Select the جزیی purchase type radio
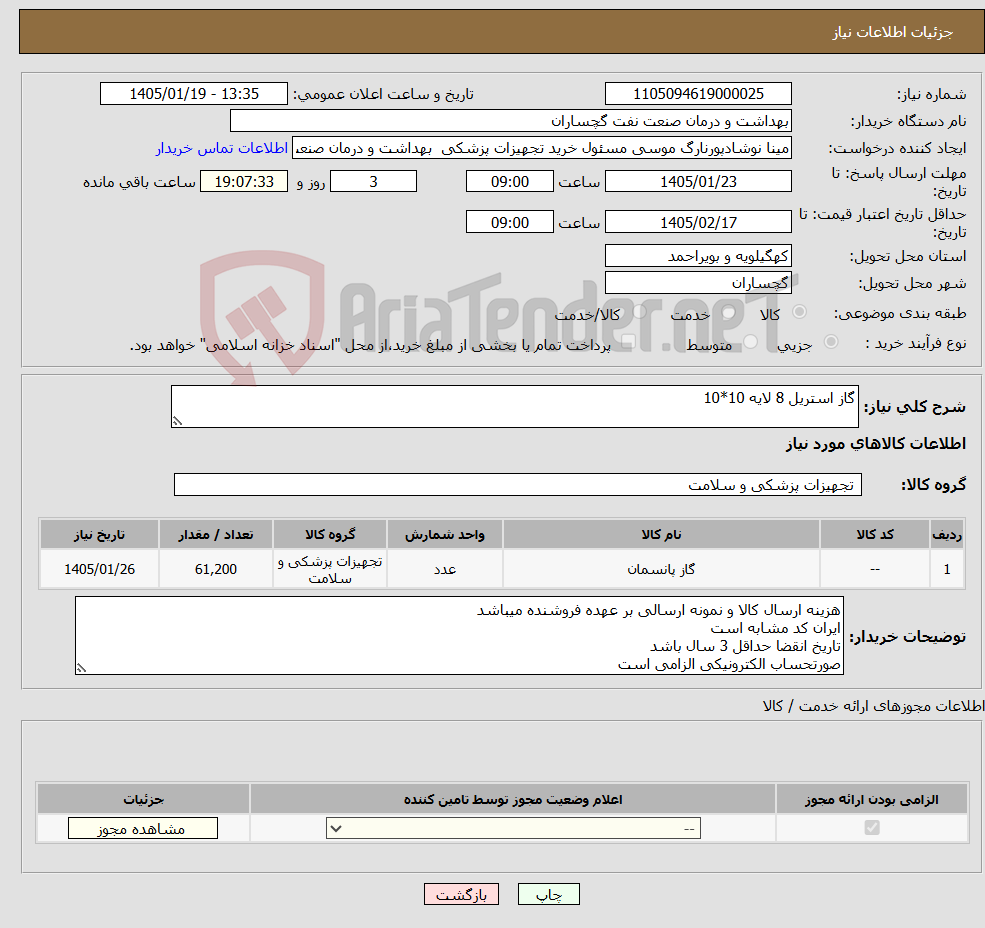 coord(830,342)
